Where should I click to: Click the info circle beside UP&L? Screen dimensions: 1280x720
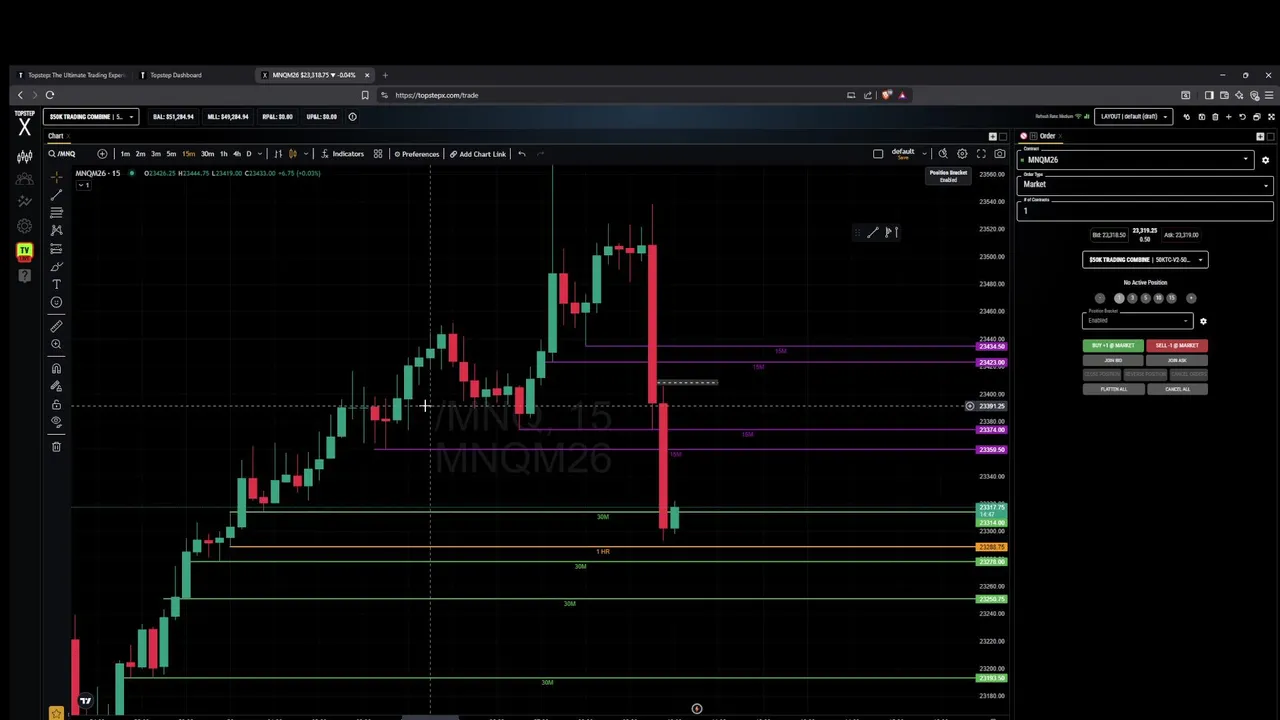point(352,117)
